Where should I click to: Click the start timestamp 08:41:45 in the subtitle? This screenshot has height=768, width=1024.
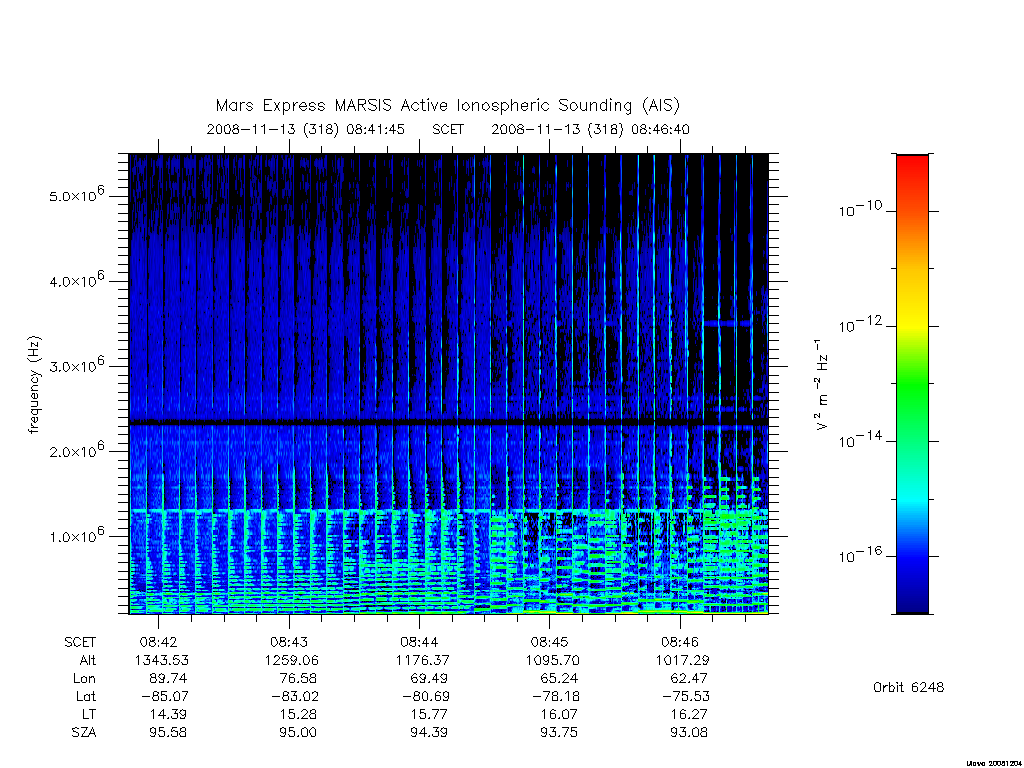pyautogui.click(x=376, y=129)
